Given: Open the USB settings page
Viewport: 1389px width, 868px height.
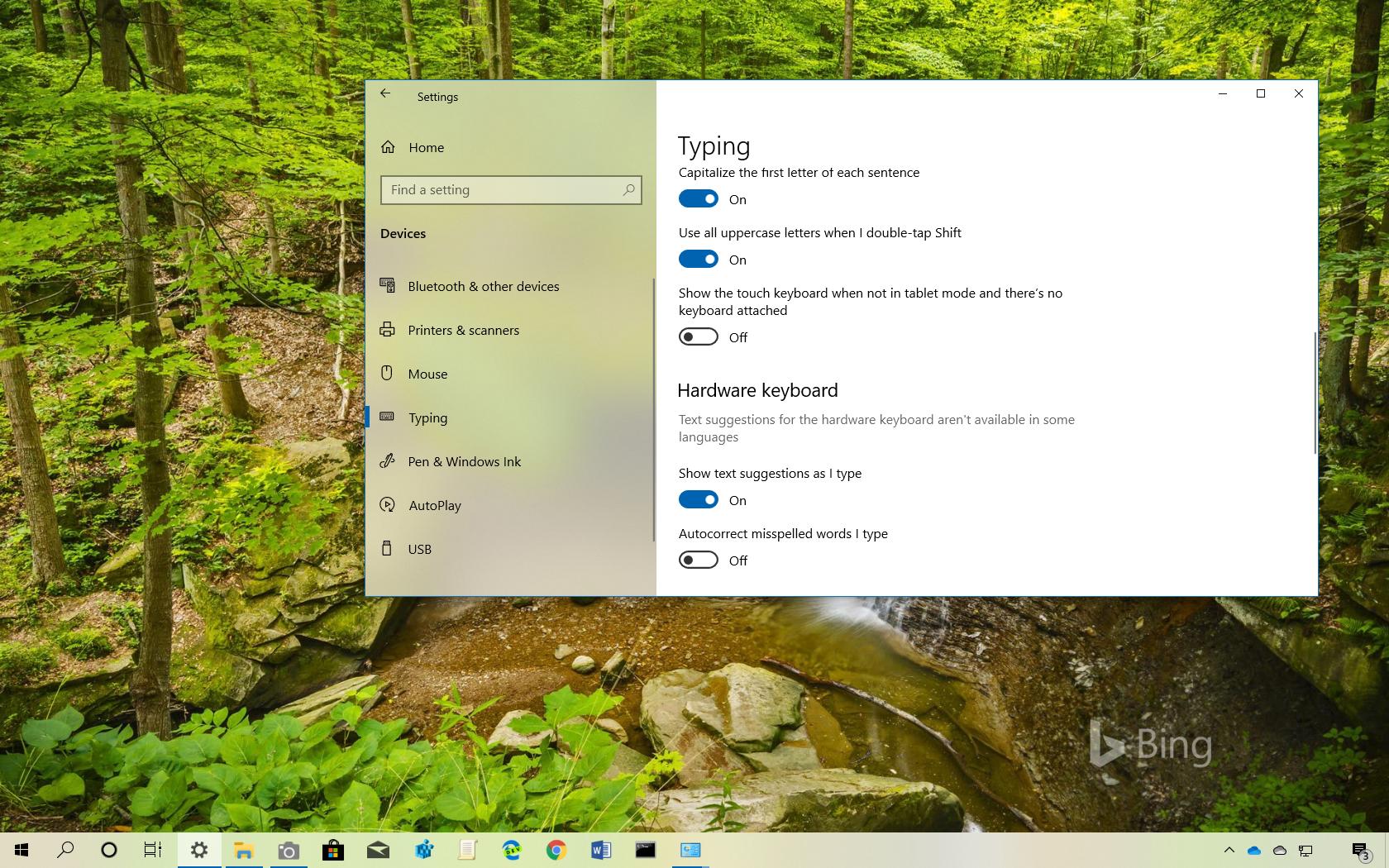Looking at the screenshot, I should (419, 549).
